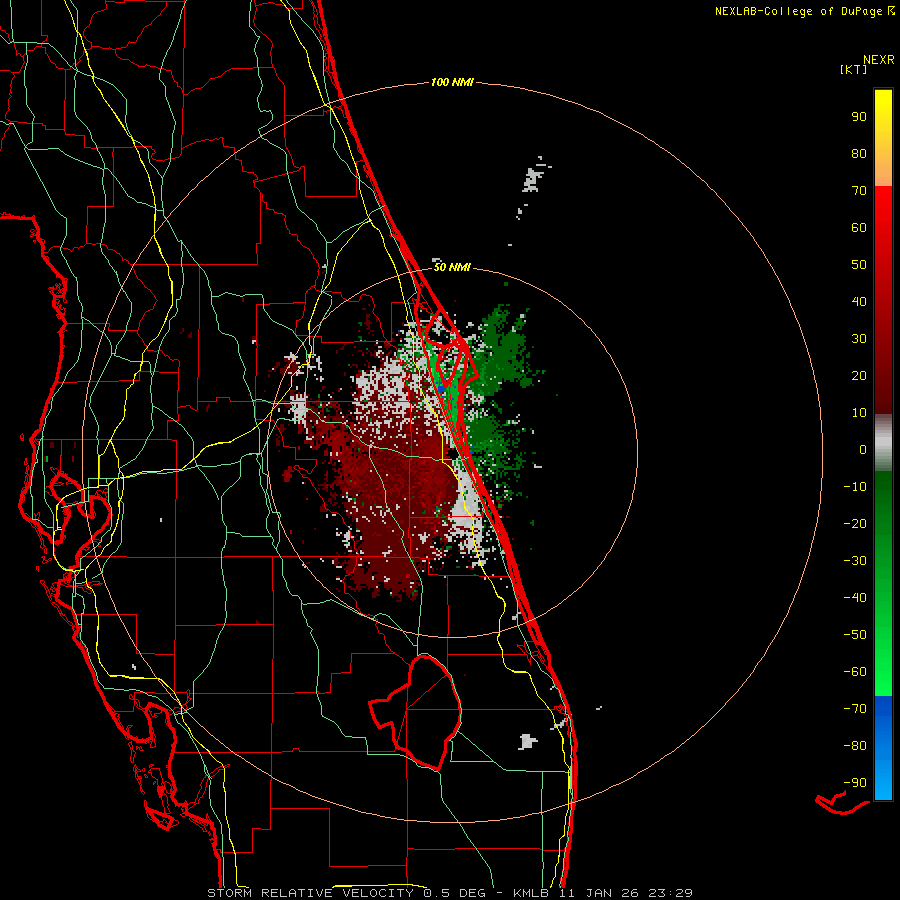The image size is (900, 900).
Task: Click the 40 value on velocity scale
Action: tap(859, 302)
